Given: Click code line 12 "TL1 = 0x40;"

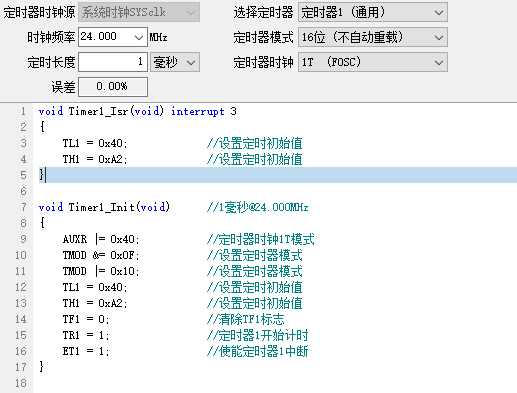Looking at the screenshot, I should (x=95, y=287).
